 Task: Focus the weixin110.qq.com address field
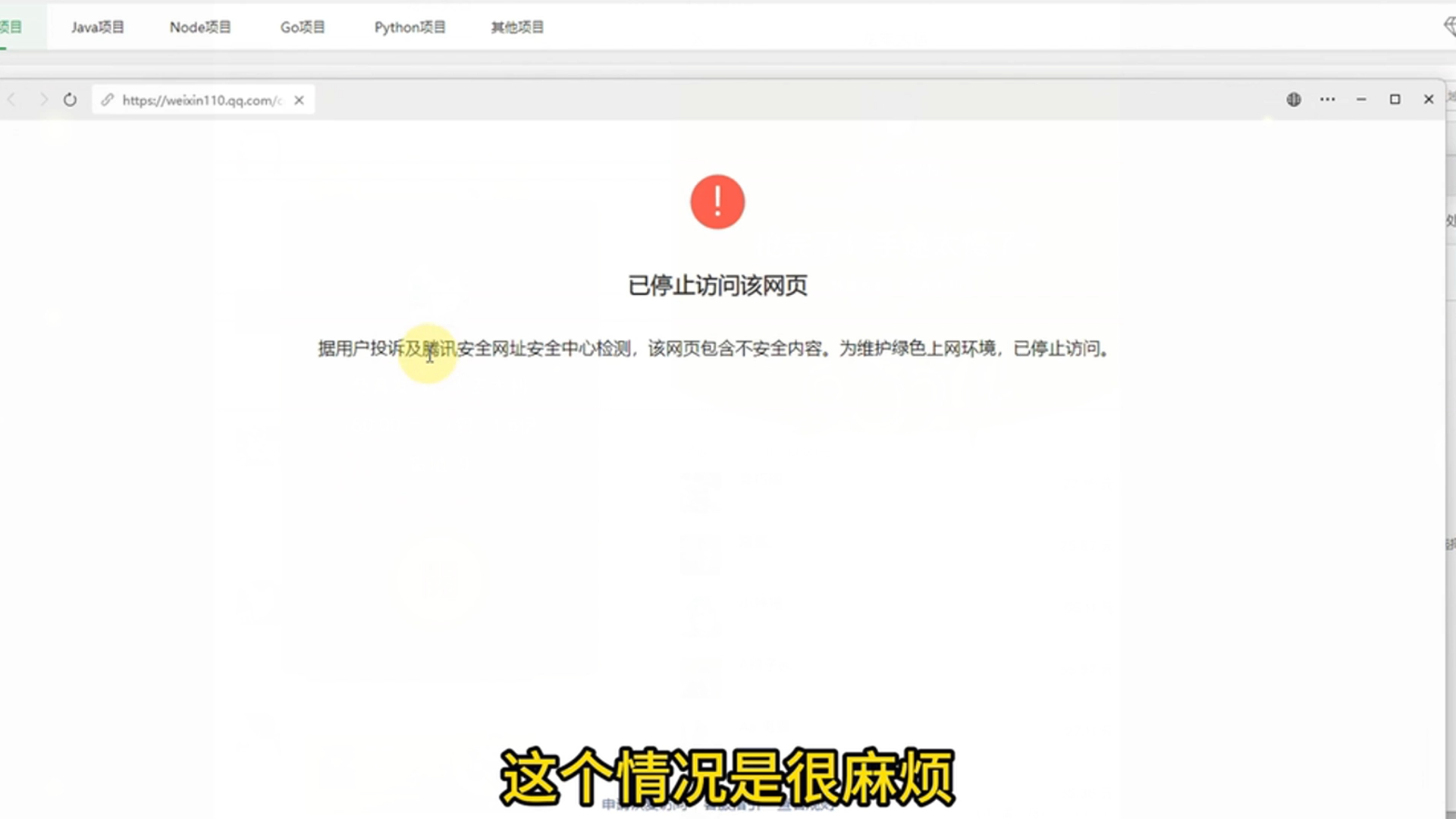[202, 100]
